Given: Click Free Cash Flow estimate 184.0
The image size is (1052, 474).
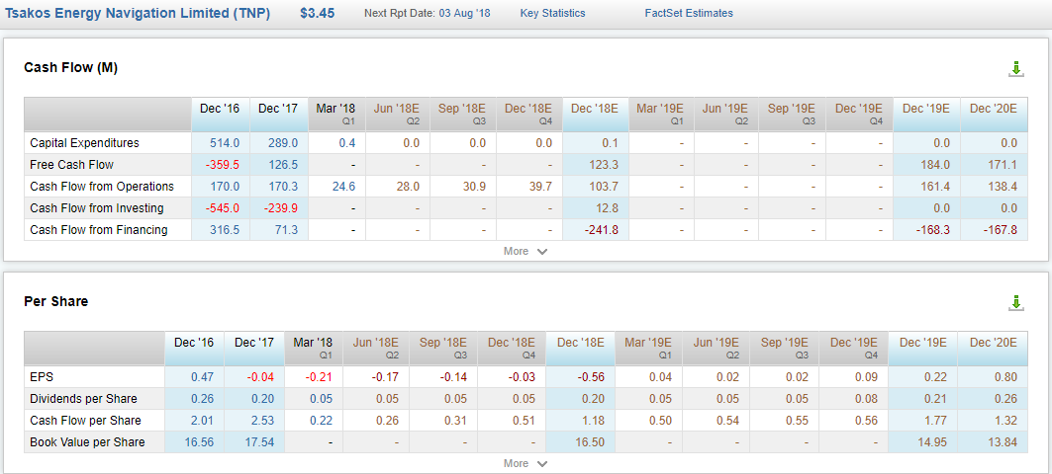Looking at the screenshot, I should [936, 164].
